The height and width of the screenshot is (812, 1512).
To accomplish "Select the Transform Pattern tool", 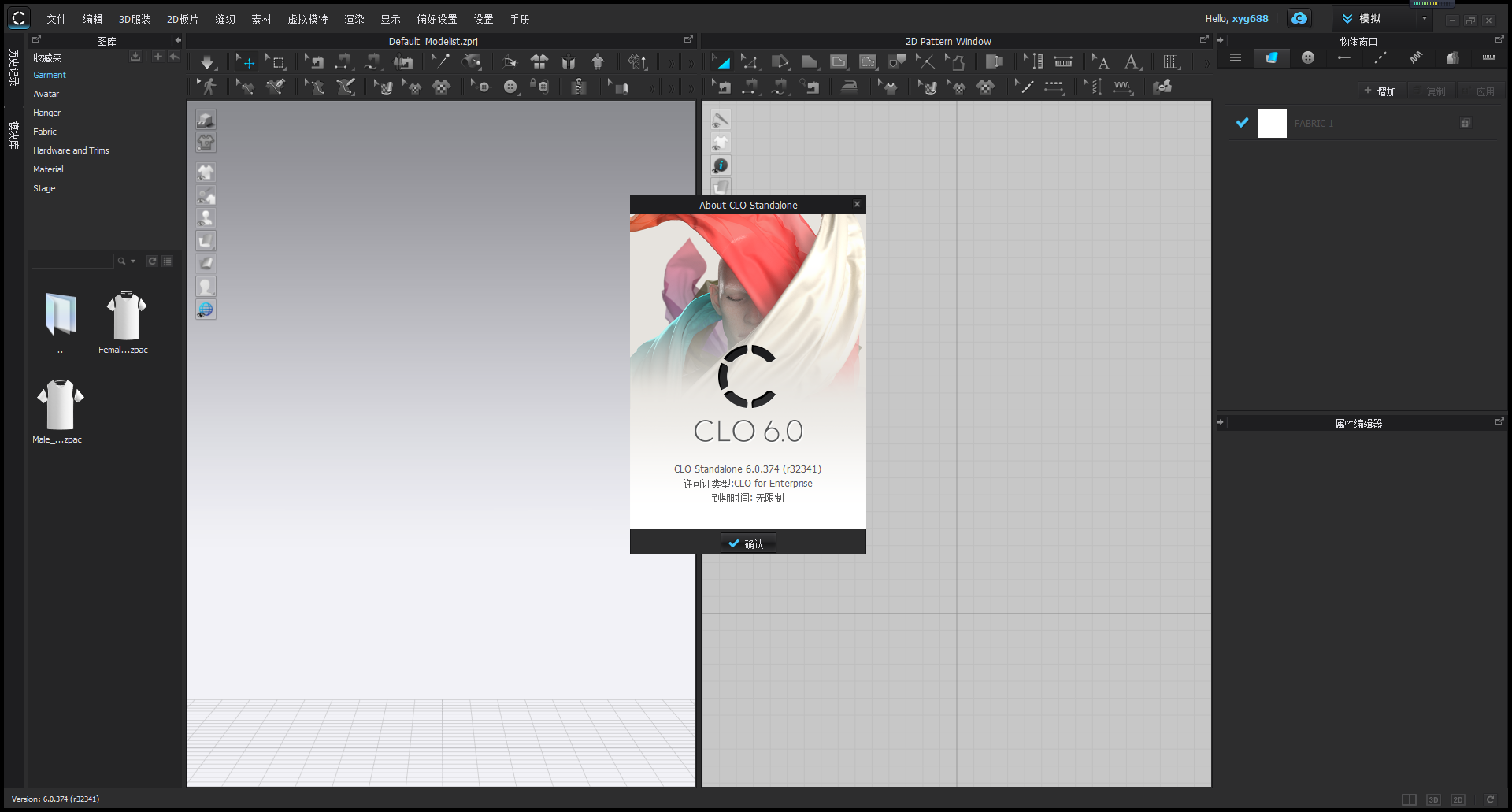I will [723, 61].
